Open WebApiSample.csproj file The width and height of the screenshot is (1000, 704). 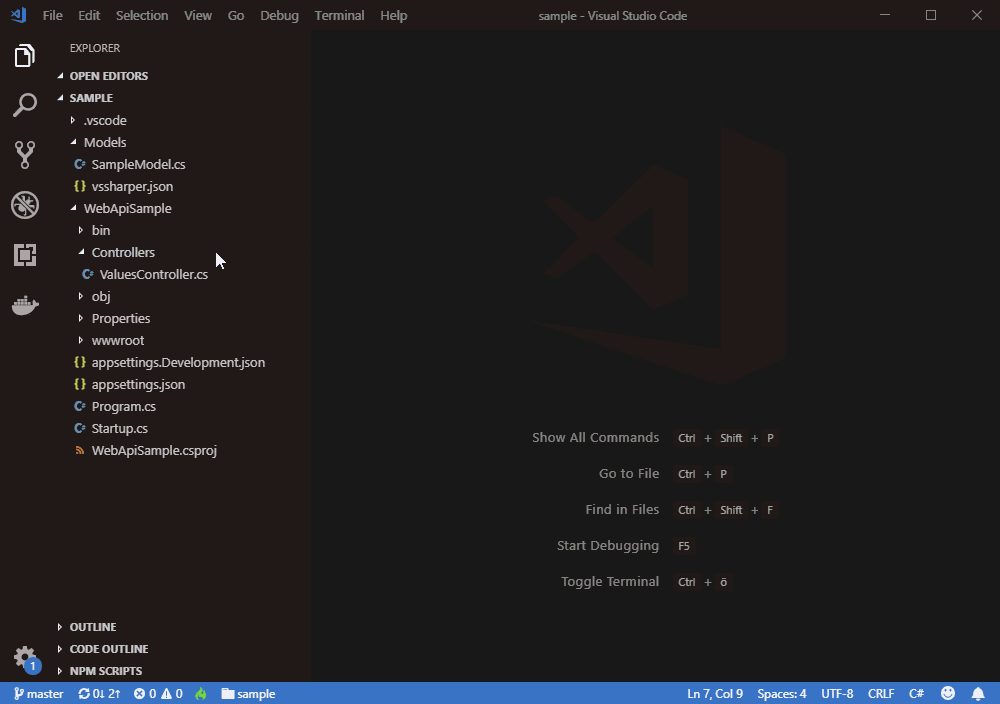(154, 450)
